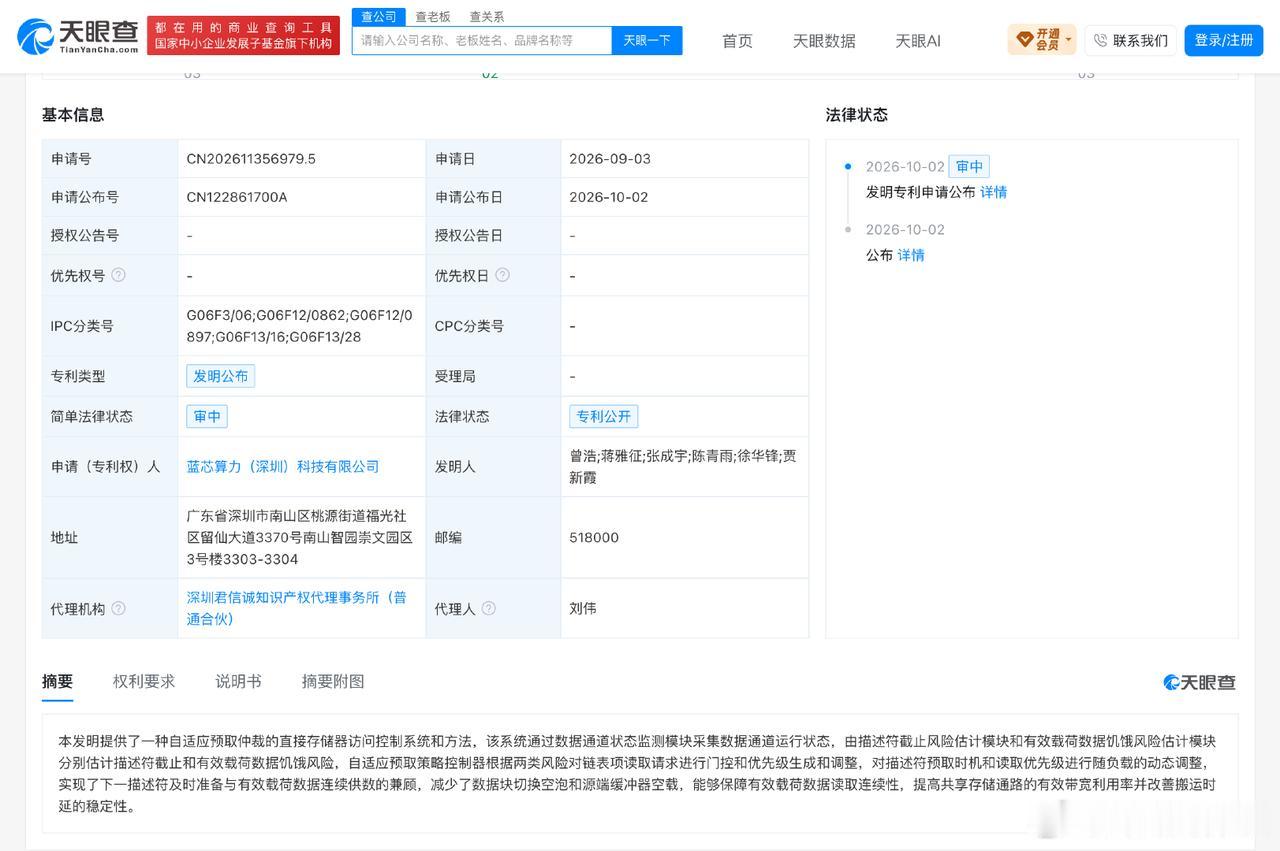Screen dimensions: 1280x851
Task: Open applicant link 蓝芯算力（深圳）科技有限公司
Action: tap(283, 466)
